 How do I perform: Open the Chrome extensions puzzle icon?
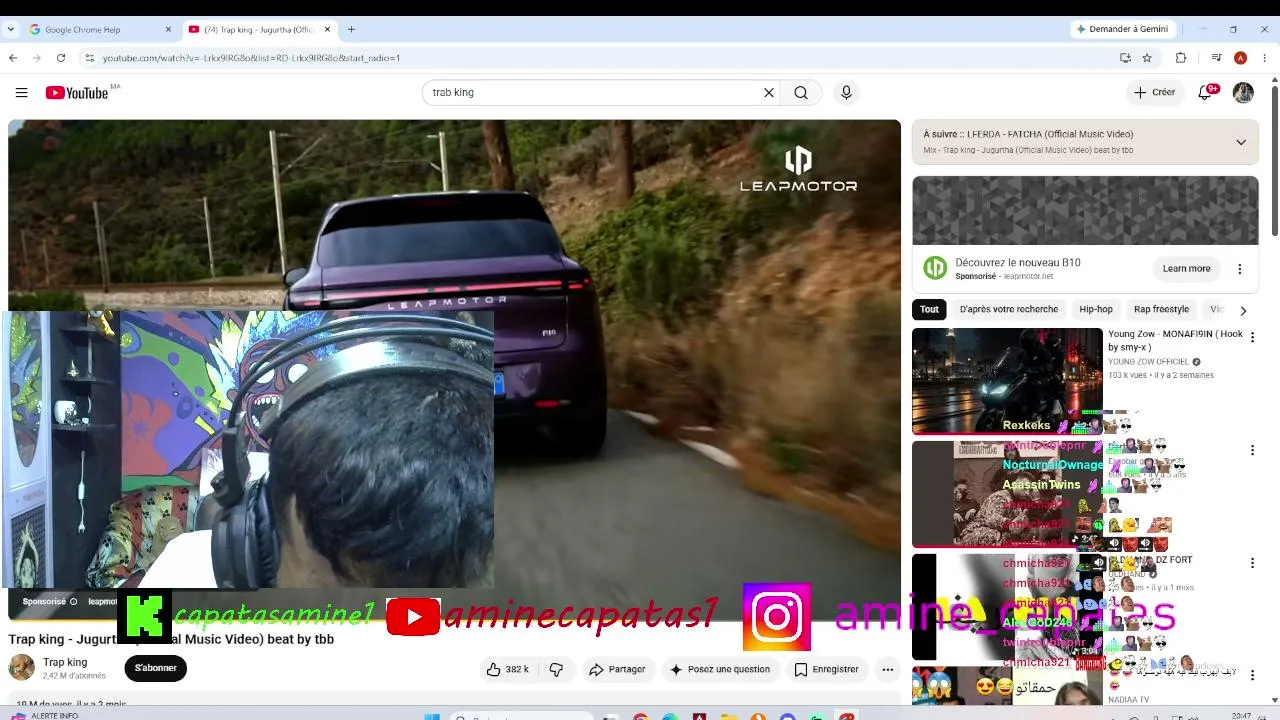[x=1181, y=58]
